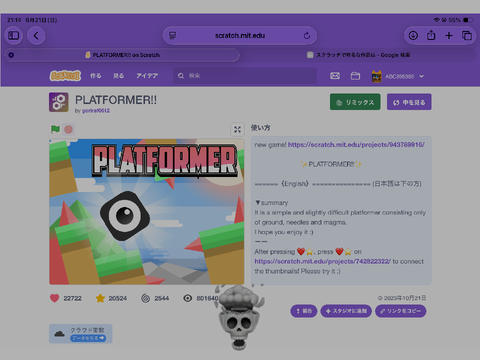Open the Safari downloads icon
Image resolution: width=480 pixels, height=360 pixels.
(x=413, y=35)
